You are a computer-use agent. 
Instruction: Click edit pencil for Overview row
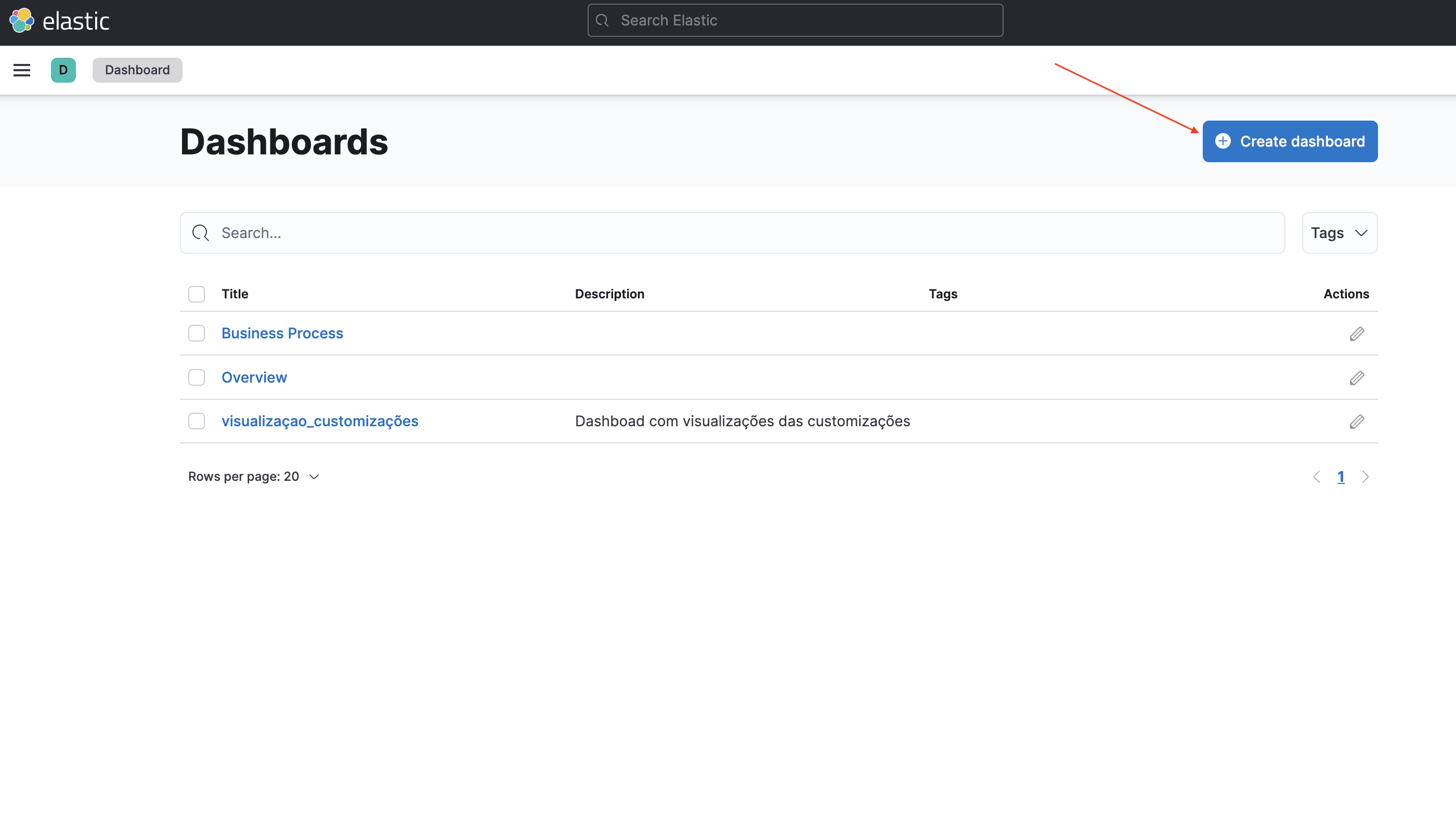pos(1357,378)
